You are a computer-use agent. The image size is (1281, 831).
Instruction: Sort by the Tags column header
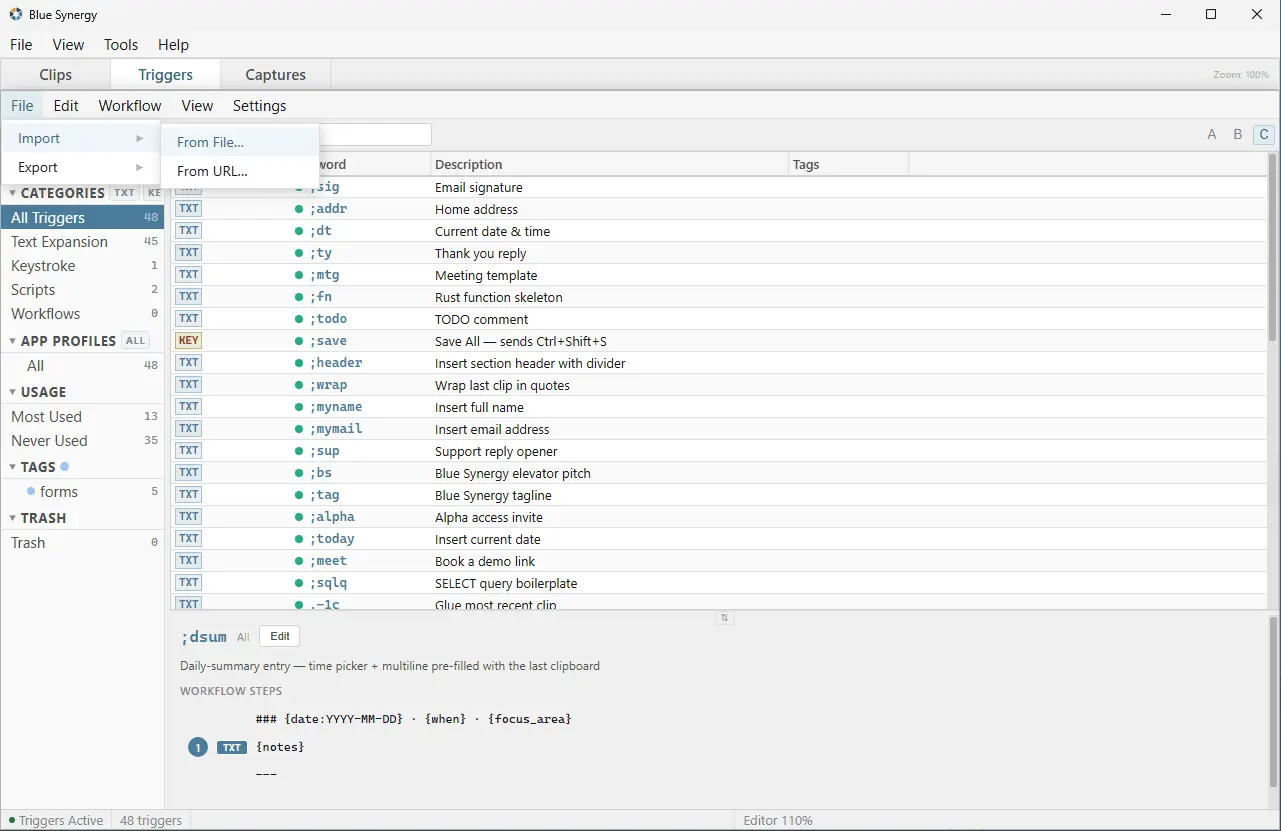coord(848,164)
